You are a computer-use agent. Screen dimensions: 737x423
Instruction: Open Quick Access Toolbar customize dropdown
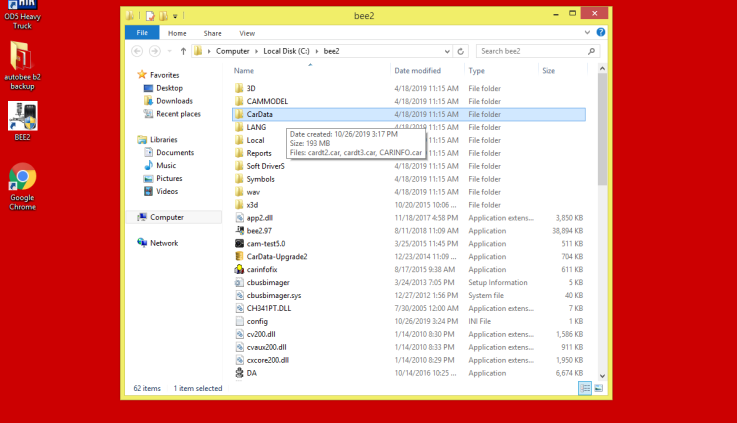176,16
